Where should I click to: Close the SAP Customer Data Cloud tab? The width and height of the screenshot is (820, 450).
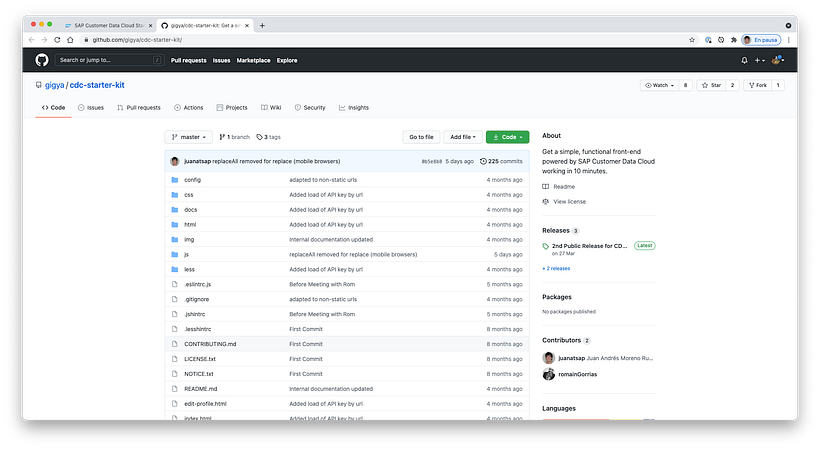coord(150,25)
